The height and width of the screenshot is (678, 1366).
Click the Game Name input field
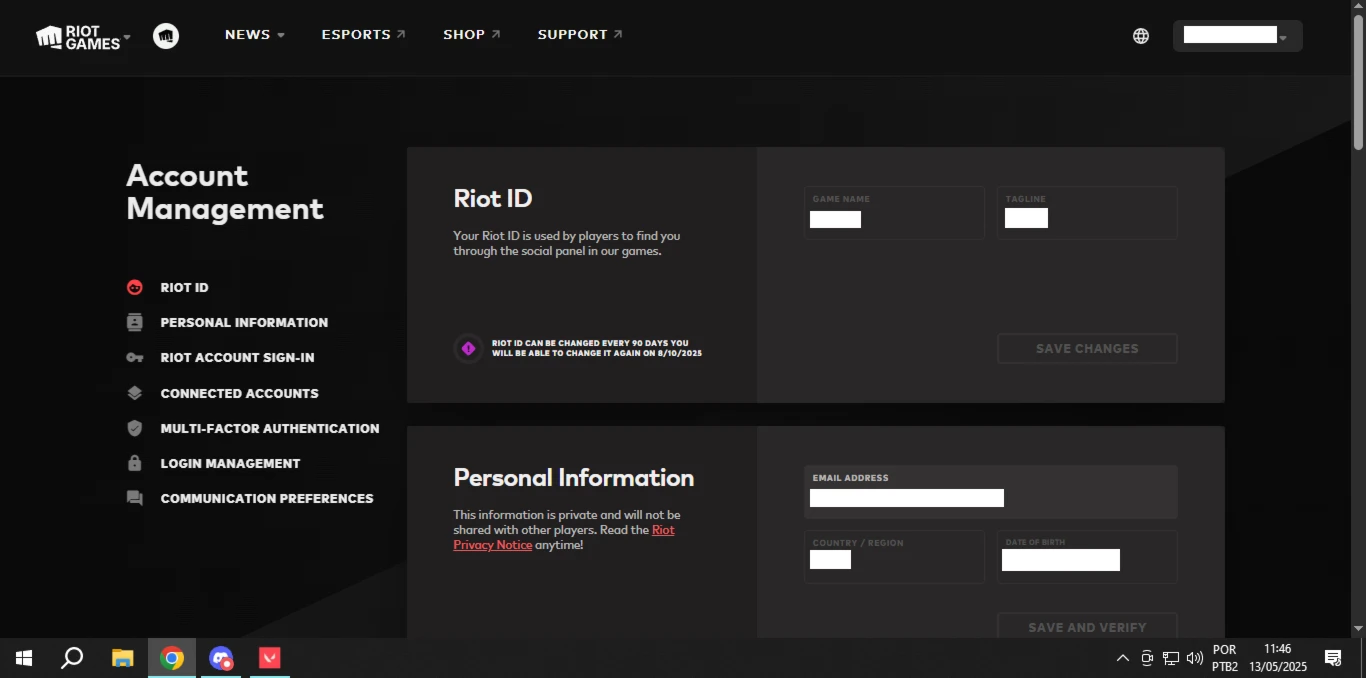click(x=894, y=213)
